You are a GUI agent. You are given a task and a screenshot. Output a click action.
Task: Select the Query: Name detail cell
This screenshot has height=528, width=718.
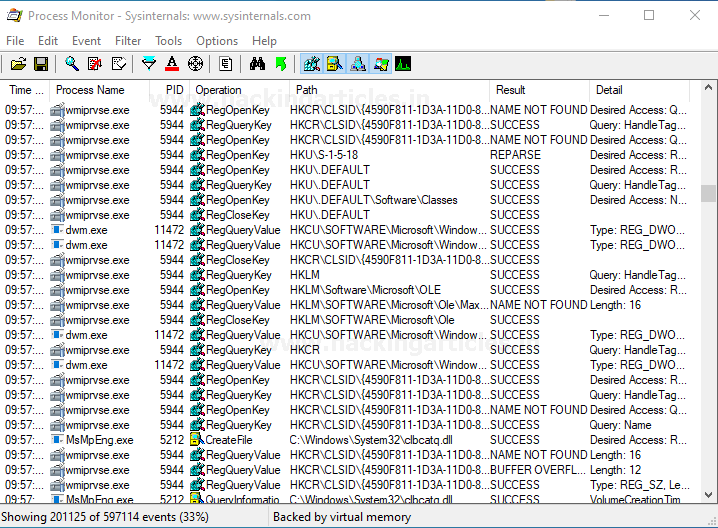tap(620, 425)
